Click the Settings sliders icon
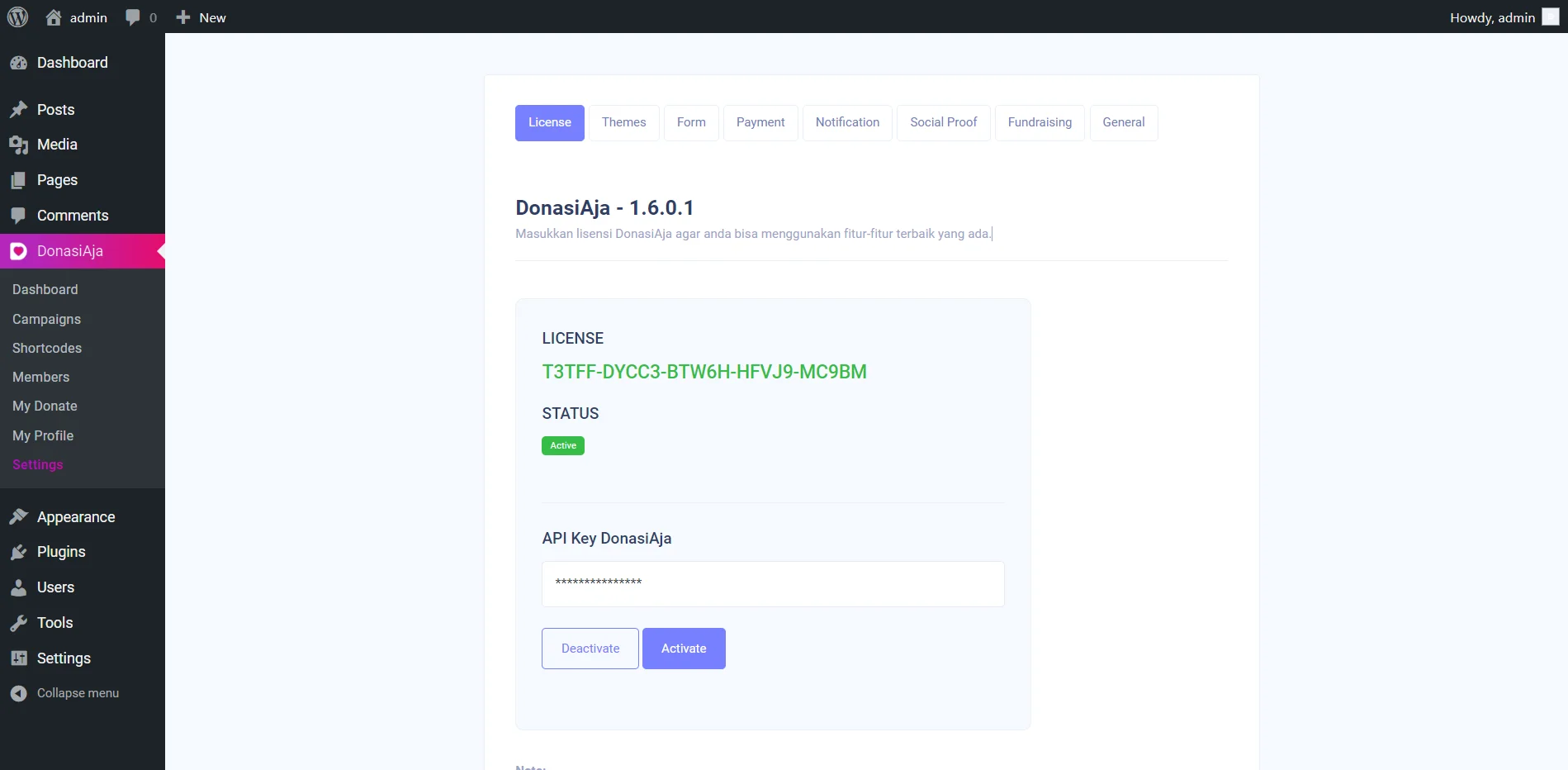The height and width of the screenshot is (770, 1568). click(x=18, y=658)
